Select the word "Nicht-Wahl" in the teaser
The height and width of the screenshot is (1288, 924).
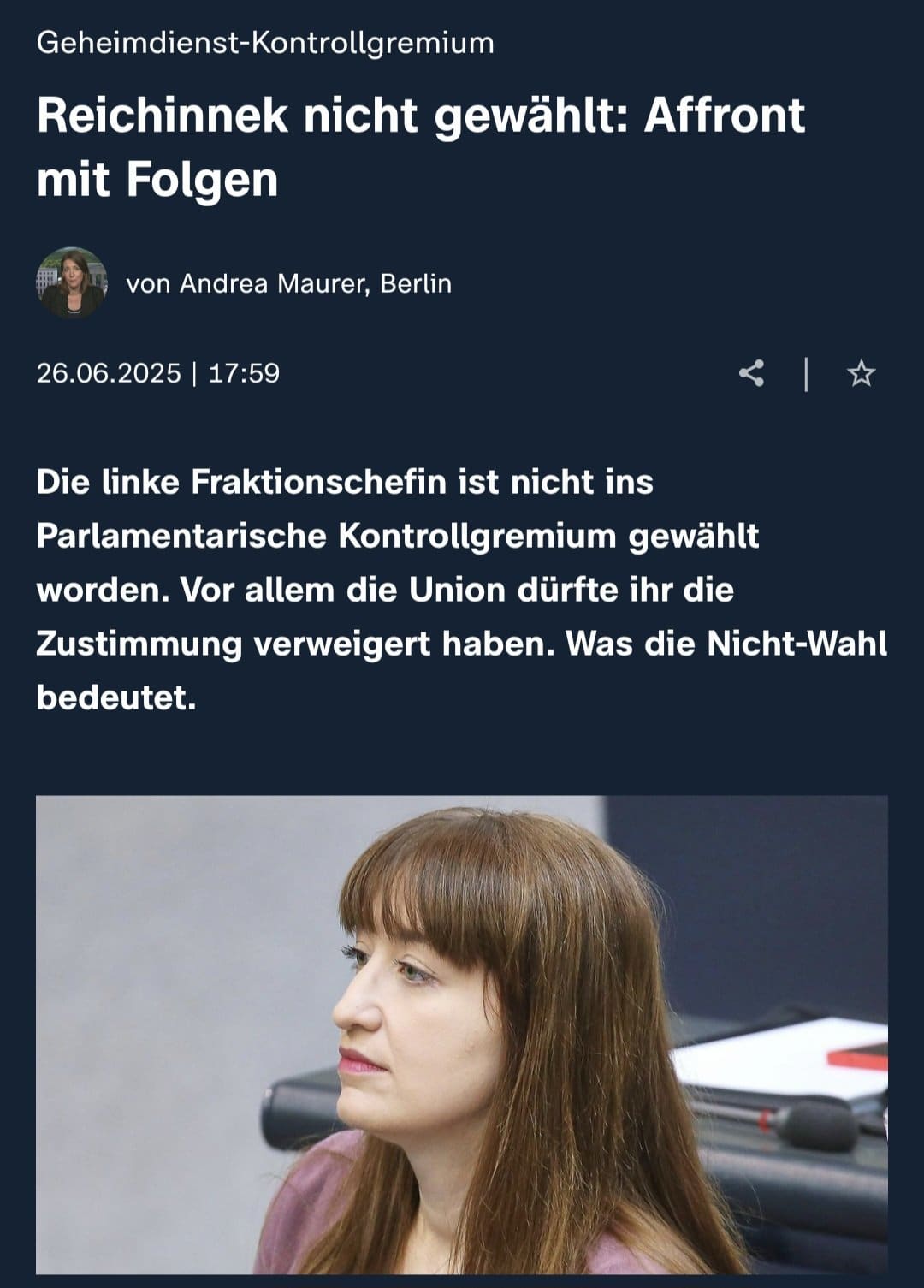pos(797,644)
